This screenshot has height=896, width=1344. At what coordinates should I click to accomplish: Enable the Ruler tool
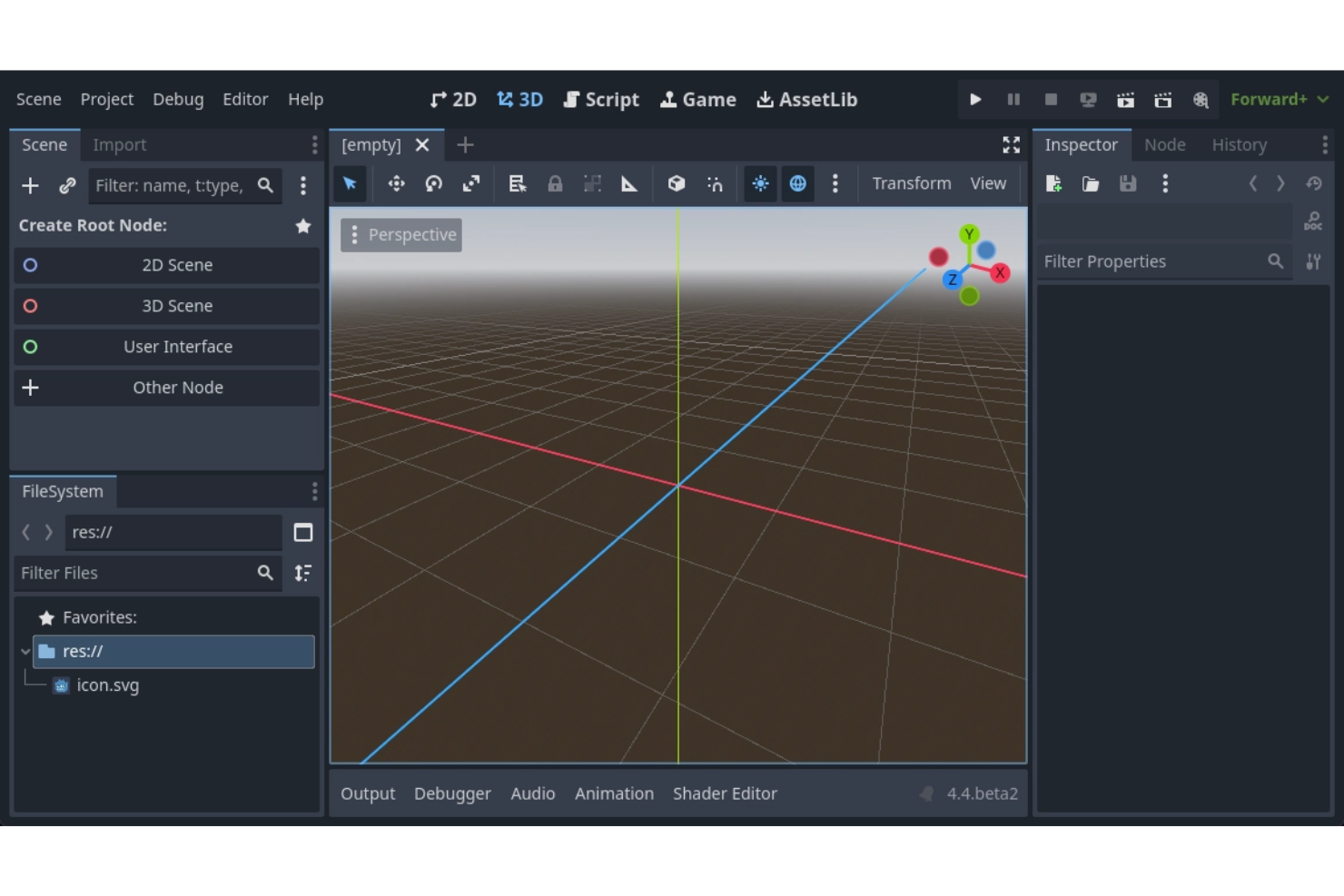[x=629, y=183]
